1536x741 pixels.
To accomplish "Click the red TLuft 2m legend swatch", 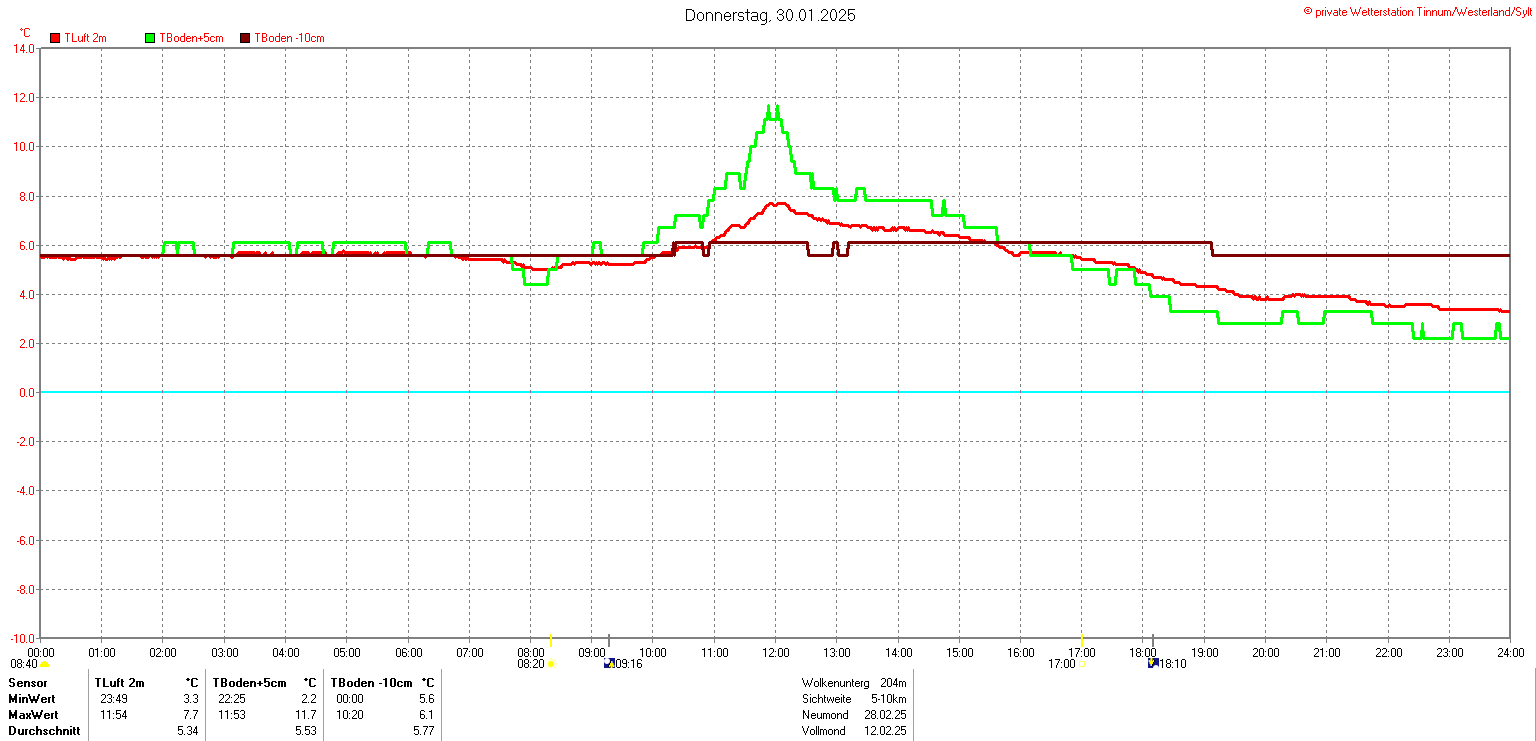I will click(x=56, y=38).
